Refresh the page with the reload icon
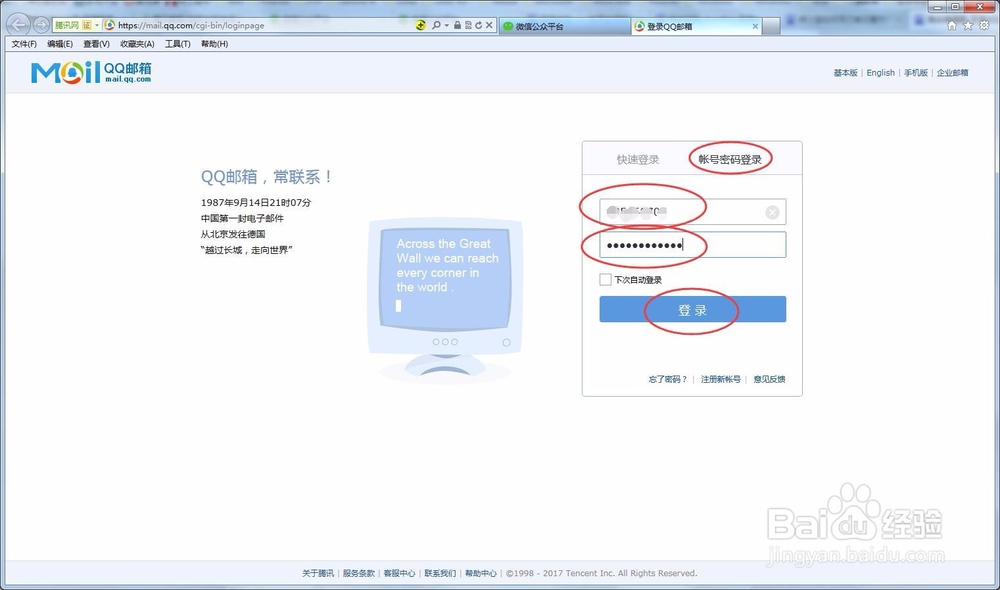 [478, 25]
